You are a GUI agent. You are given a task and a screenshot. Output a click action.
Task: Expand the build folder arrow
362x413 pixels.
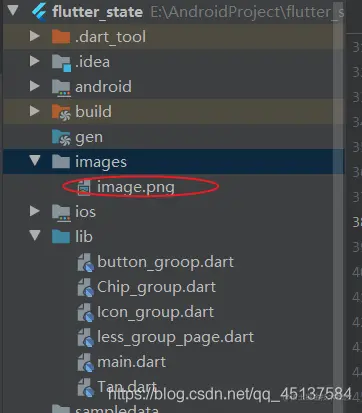35,111
